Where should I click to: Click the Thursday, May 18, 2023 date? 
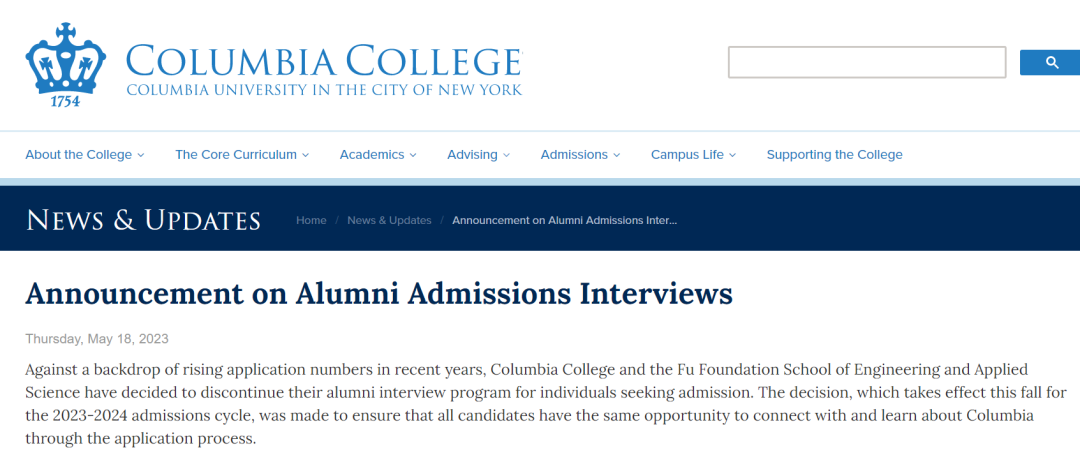point(97,339)
